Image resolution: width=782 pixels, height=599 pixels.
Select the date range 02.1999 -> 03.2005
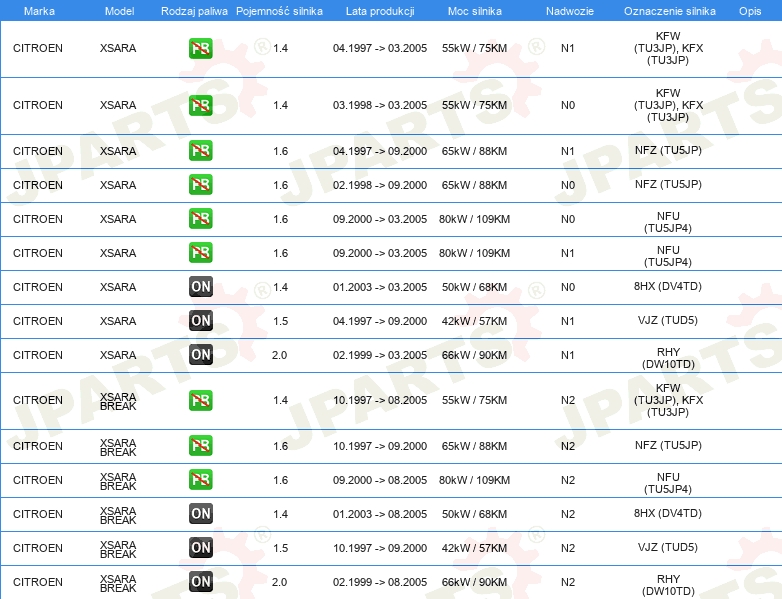tap(380, 355)
